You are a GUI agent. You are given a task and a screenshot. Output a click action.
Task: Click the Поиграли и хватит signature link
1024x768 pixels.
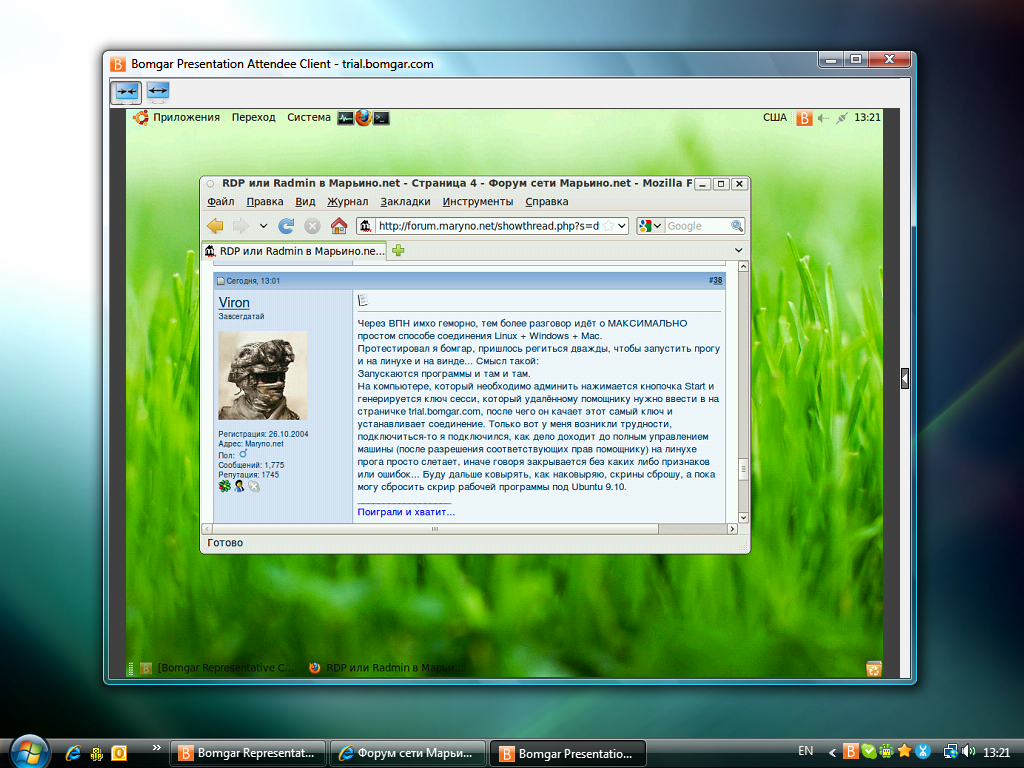coord(406,512)
